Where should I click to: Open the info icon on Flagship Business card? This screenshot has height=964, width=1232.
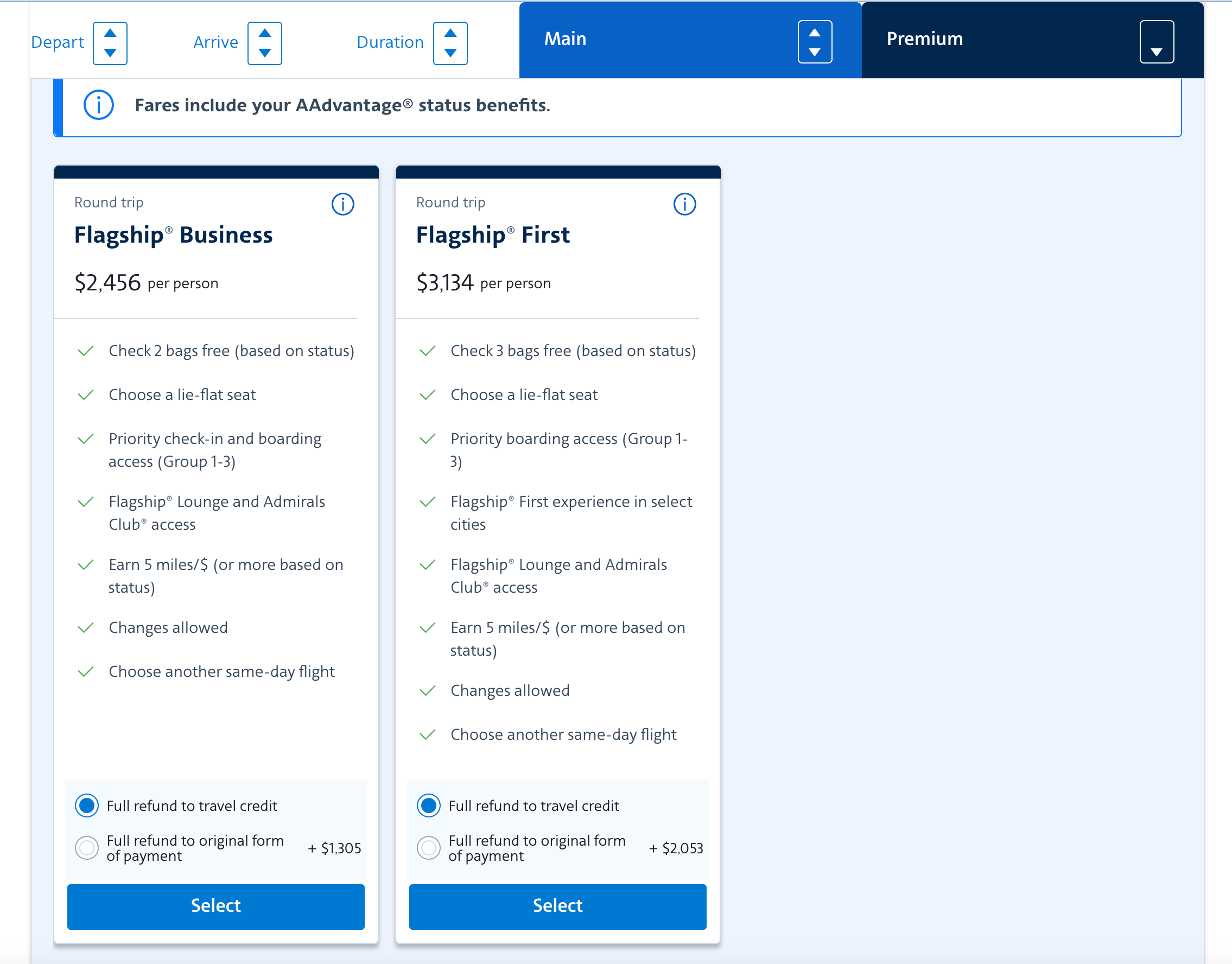coord(342,204)
